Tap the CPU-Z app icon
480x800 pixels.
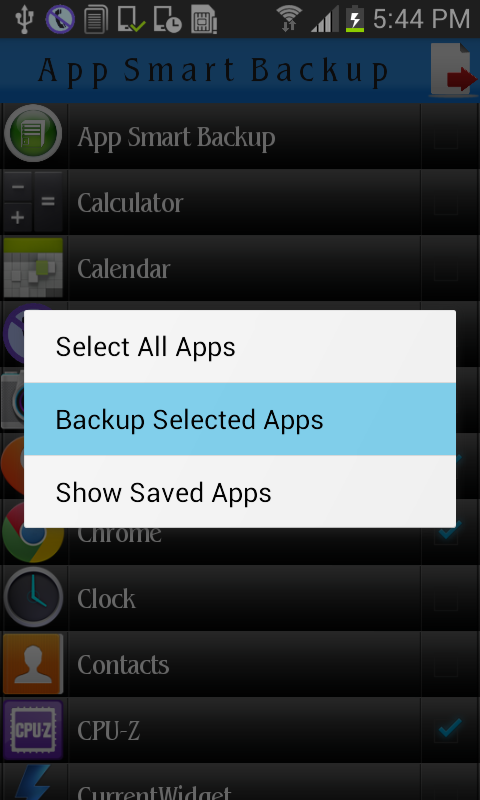pos(33,730)
